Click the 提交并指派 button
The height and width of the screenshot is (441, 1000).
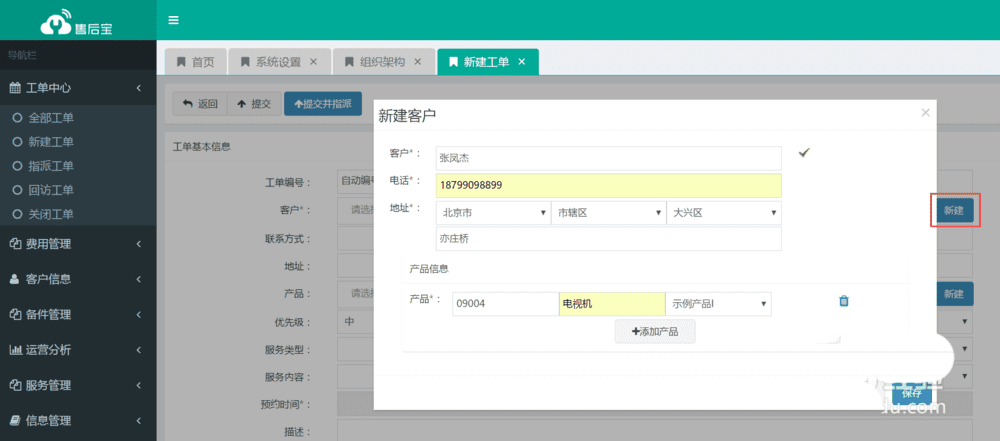coord(322,104)
